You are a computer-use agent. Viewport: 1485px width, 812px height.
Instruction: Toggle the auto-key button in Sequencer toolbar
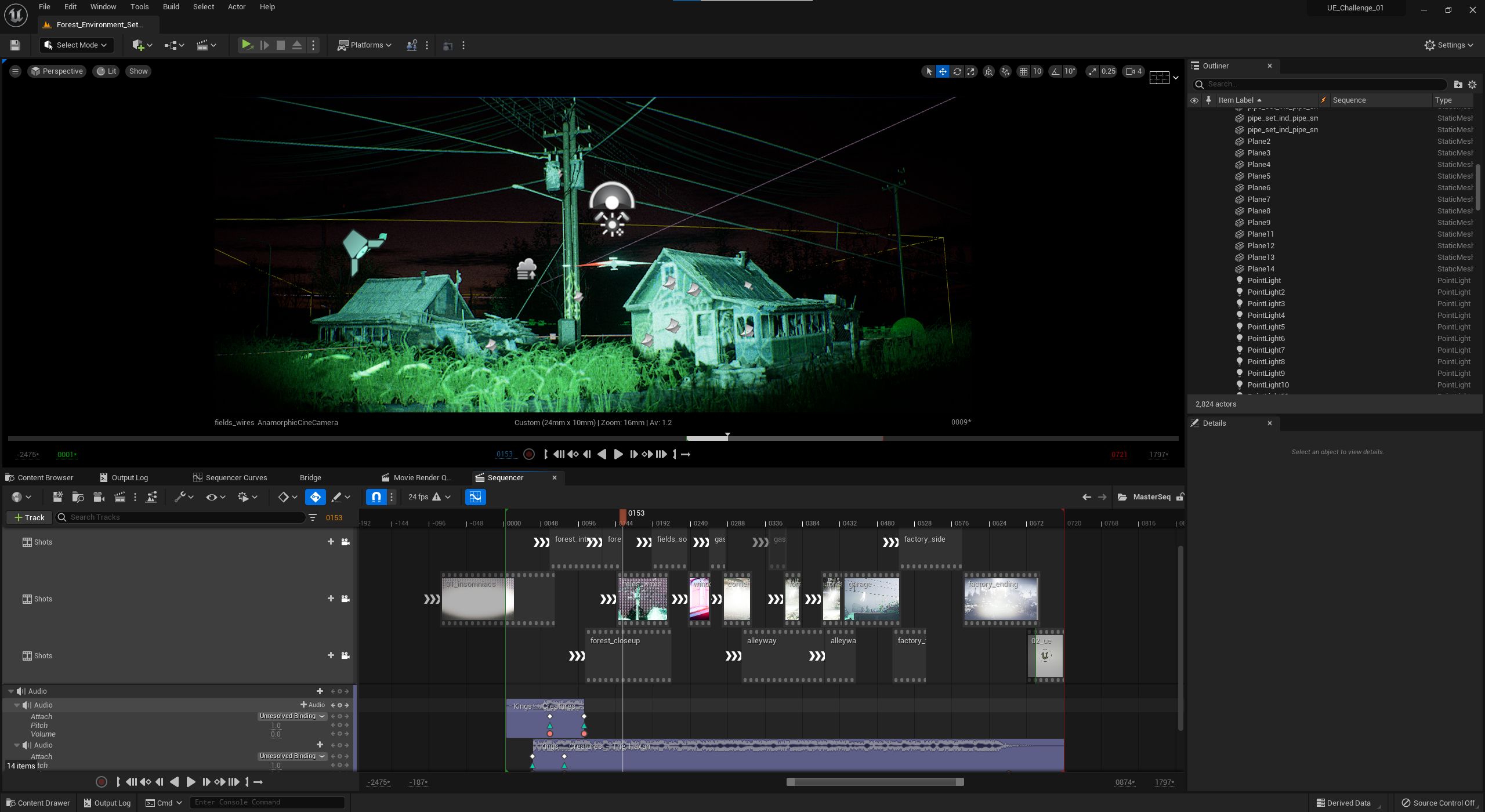pyautogui.click(x=315, y=497)
